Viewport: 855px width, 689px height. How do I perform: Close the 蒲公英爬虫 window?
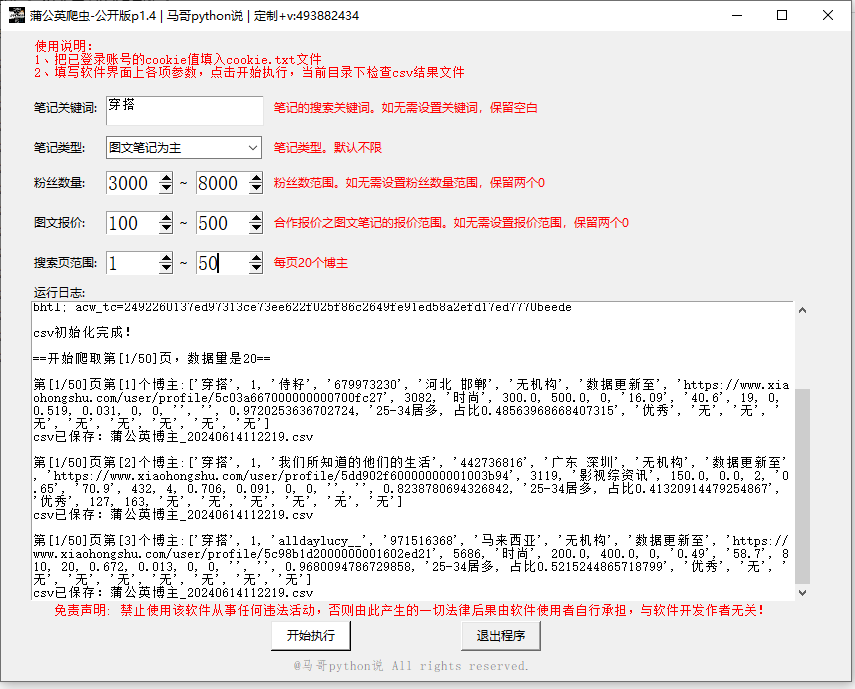click(827, 15)
